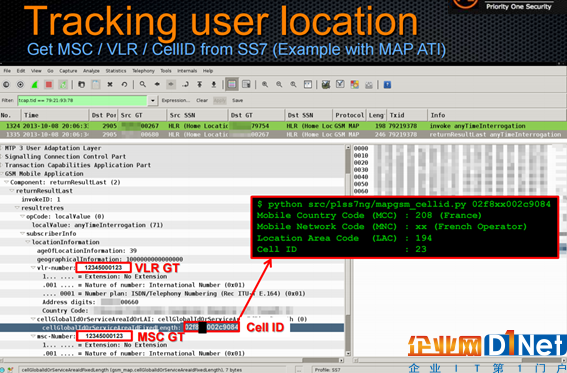
Task: Clear the display filter
Action: (202, 100)
